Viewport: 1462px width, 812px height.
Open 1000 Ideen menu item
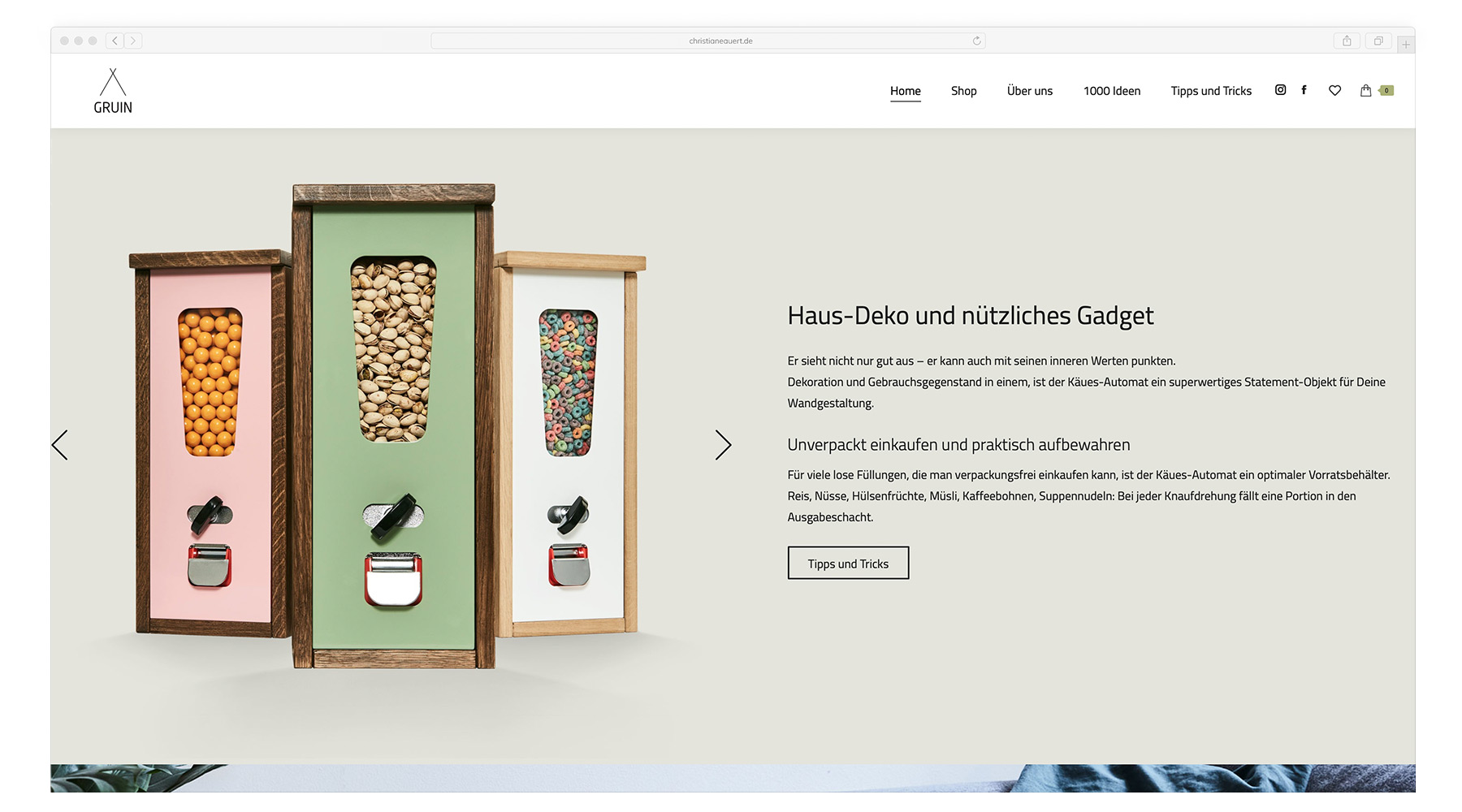tap(1112, 91)
